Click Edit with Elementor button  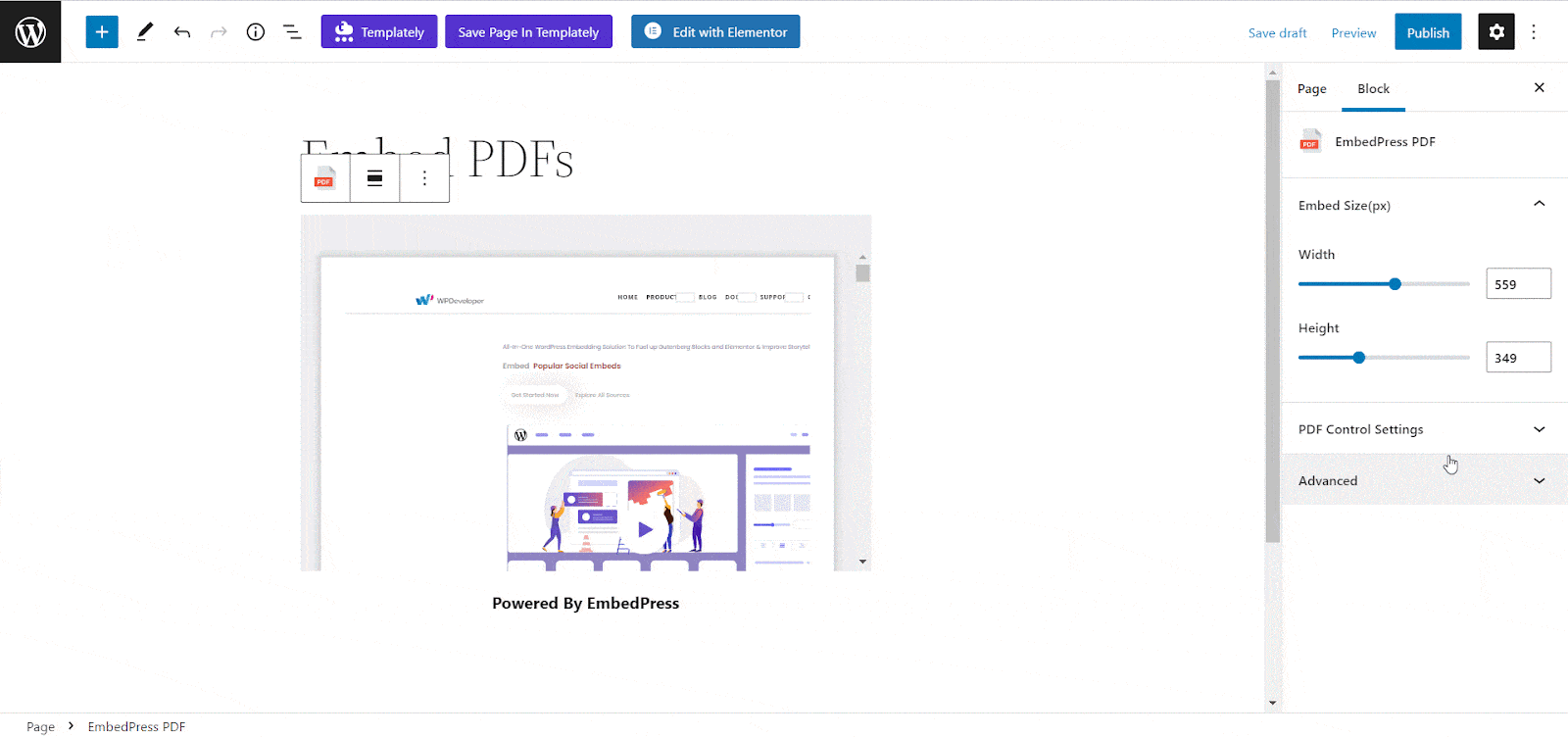click(715, 31)
